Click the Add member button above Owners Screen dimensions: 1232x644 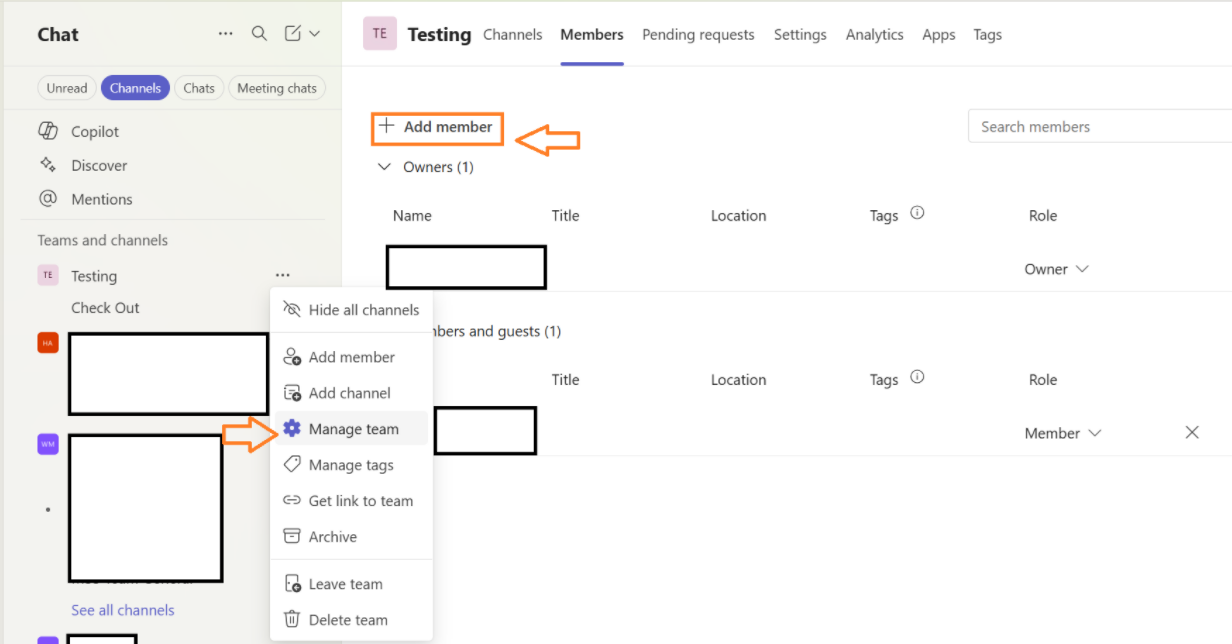click(437, 127)
